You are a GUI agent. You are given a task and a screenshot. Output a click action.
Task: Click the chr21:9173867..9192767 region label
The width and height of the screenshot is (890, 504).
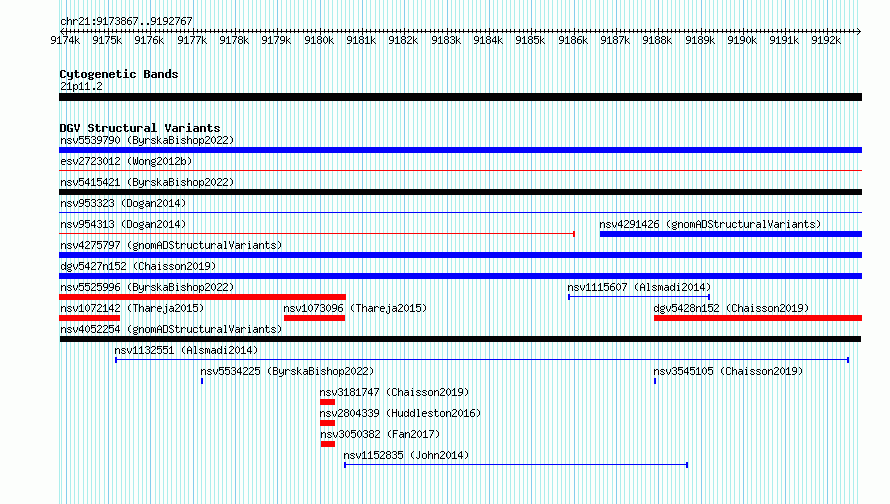(x=126, y=21)
